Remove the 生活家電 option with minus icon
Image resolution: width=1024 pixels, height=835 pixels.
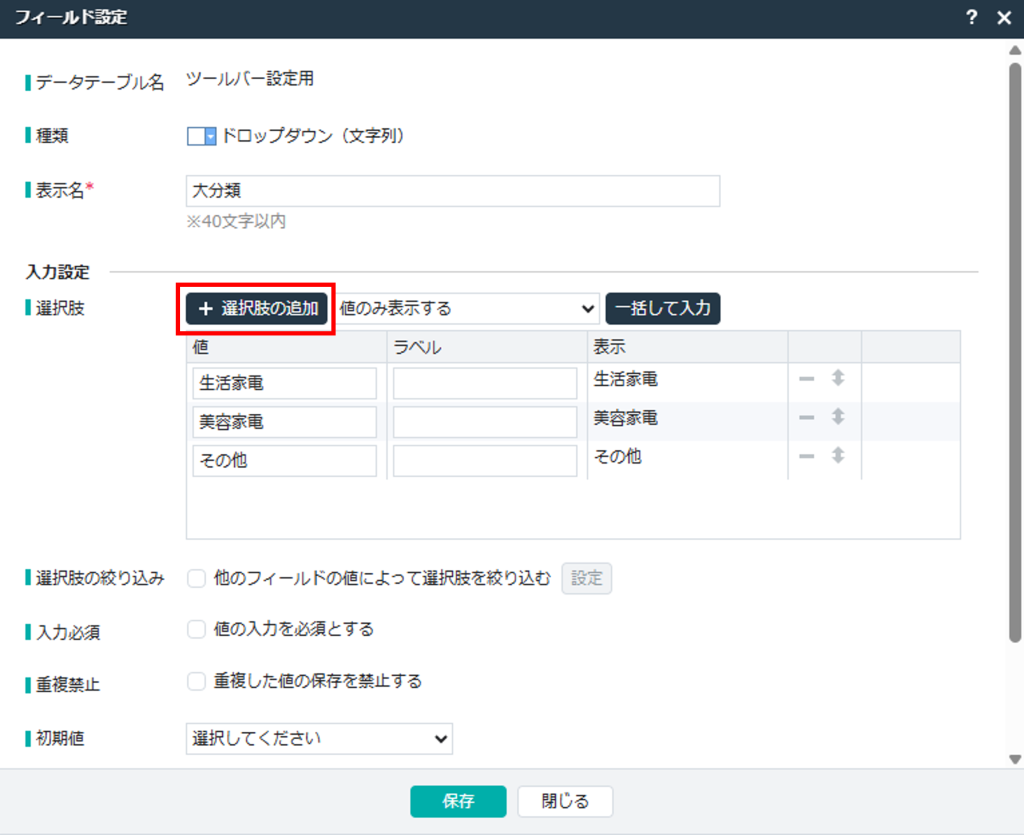tap(806, 379)
